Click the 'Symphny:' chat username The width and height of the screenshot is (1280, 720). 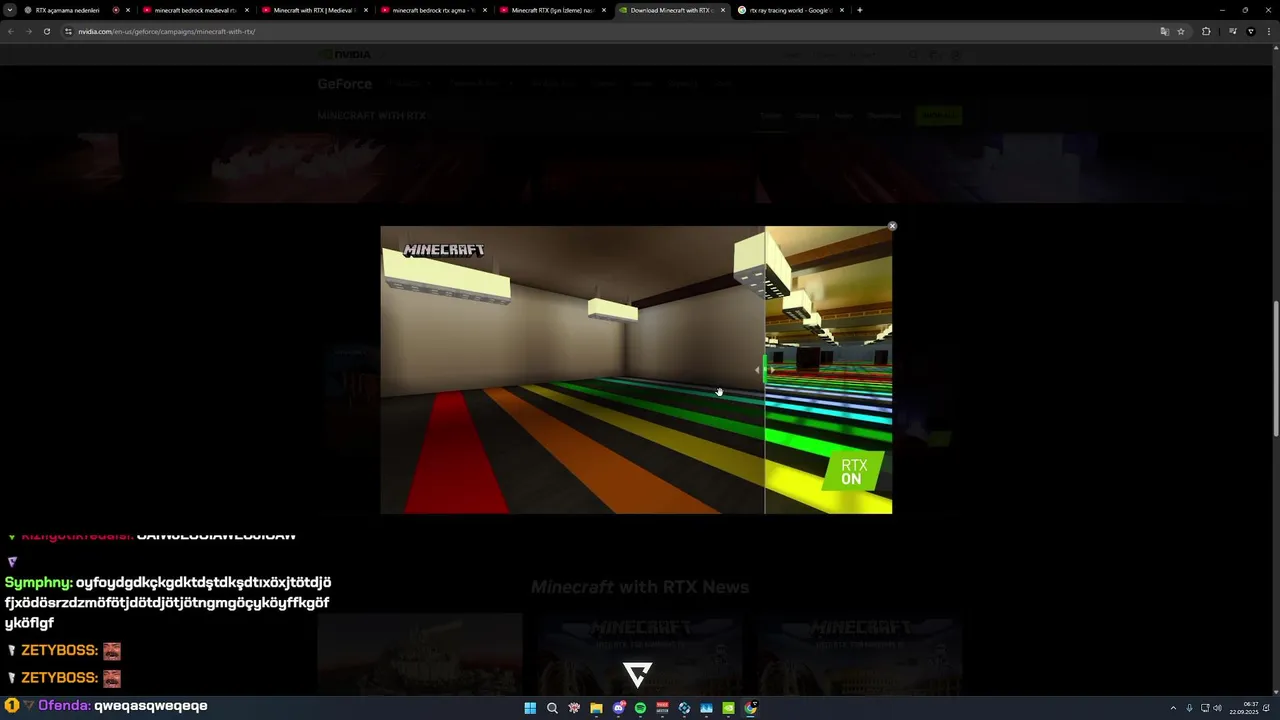(38, 582)
